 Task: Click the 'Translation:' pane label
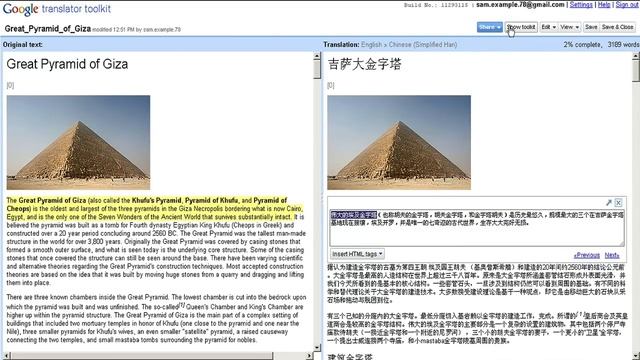point(341,44)
